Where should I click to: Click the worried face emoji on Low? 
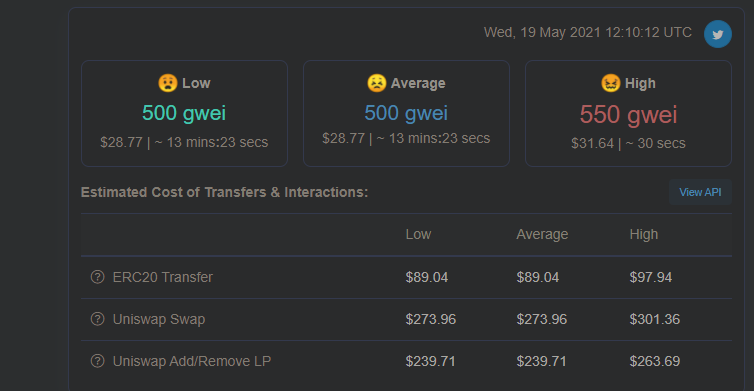[168, 83]
